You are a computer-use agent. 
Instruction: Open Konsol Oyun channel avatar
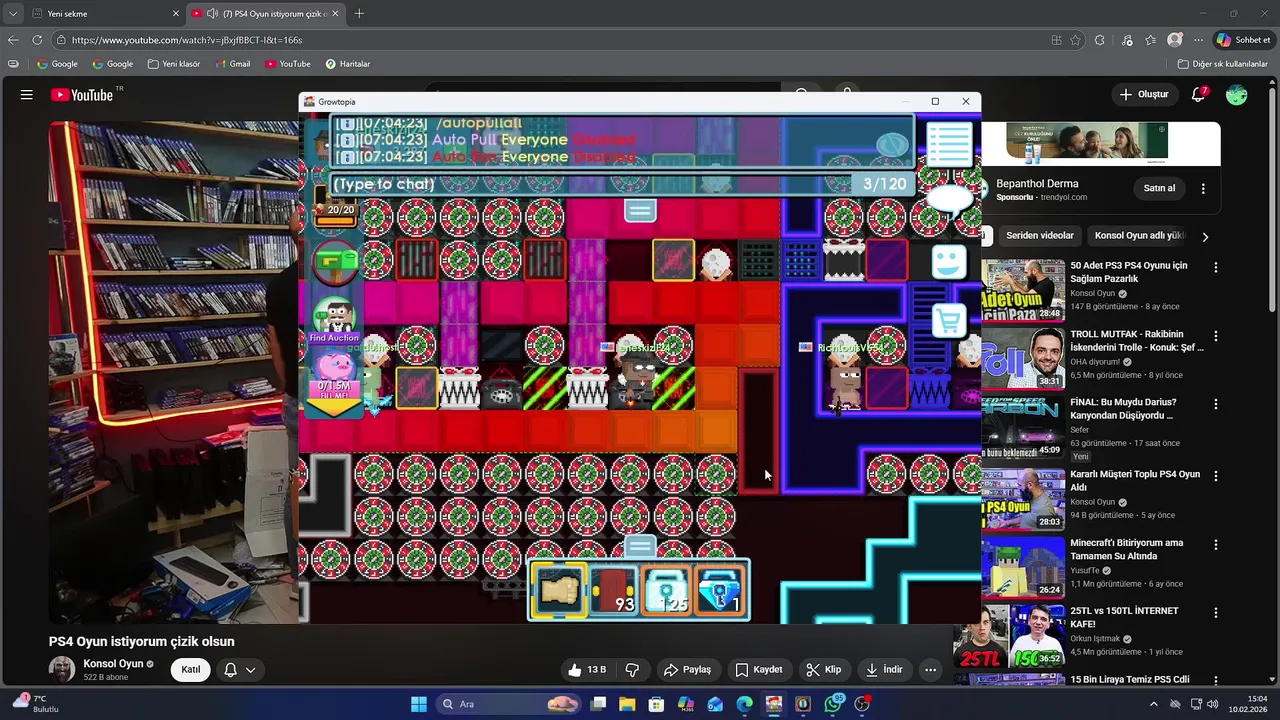click(x=62, y=670)
